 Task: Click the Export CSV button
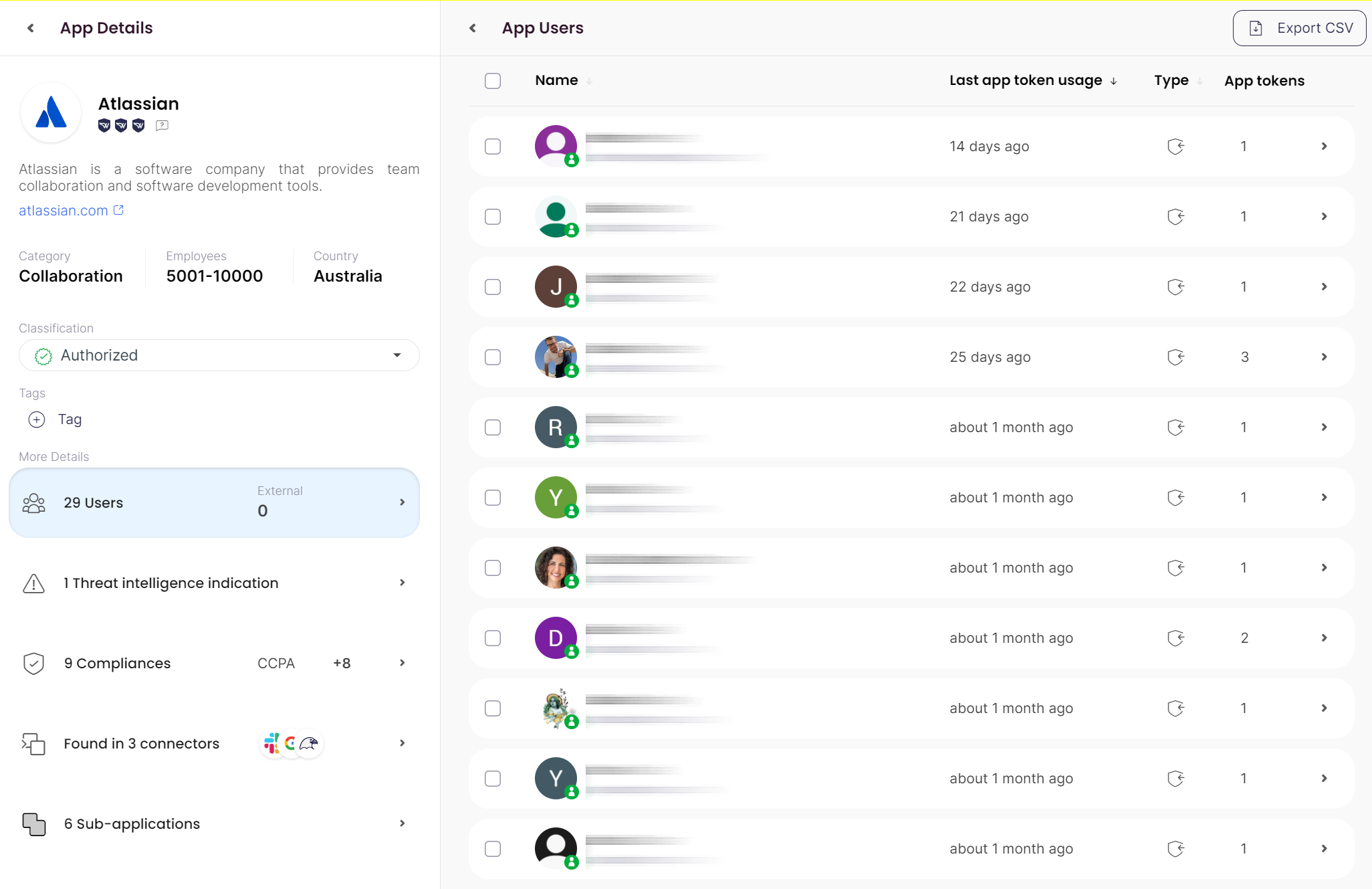click(x=1299, y=28)
